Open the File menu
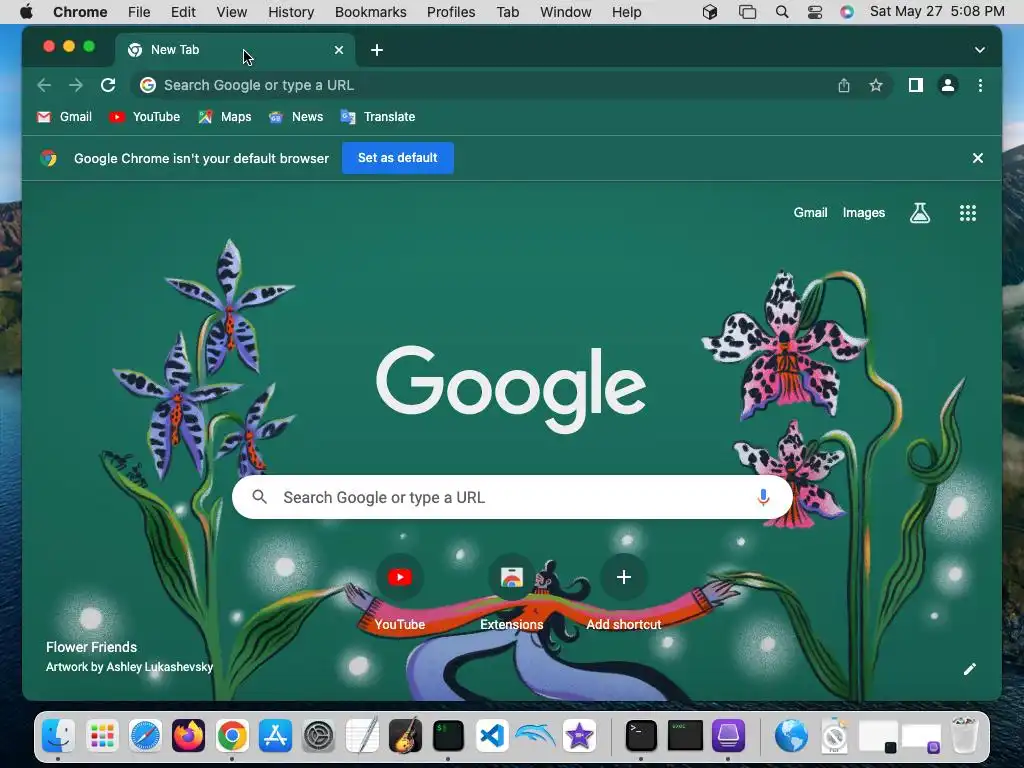This screenshot has height=768, width=1024. pyautogui.click(x=139, y=12)
